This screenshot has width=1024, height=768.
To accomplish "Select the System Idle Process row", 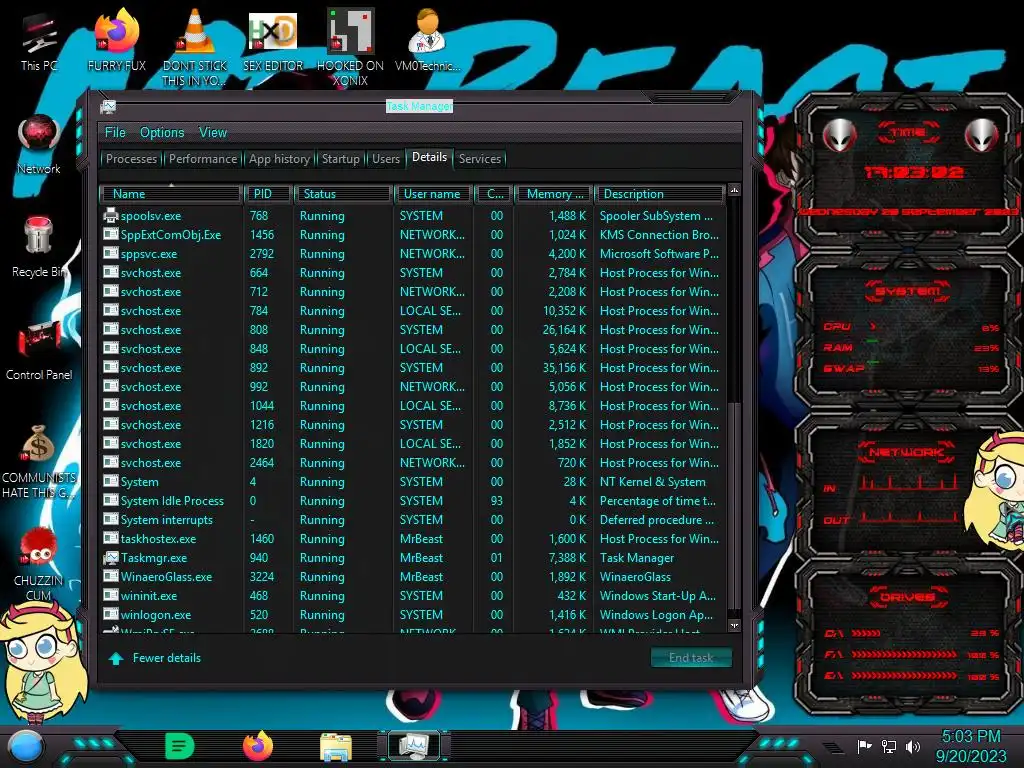I will coord(413,501).
